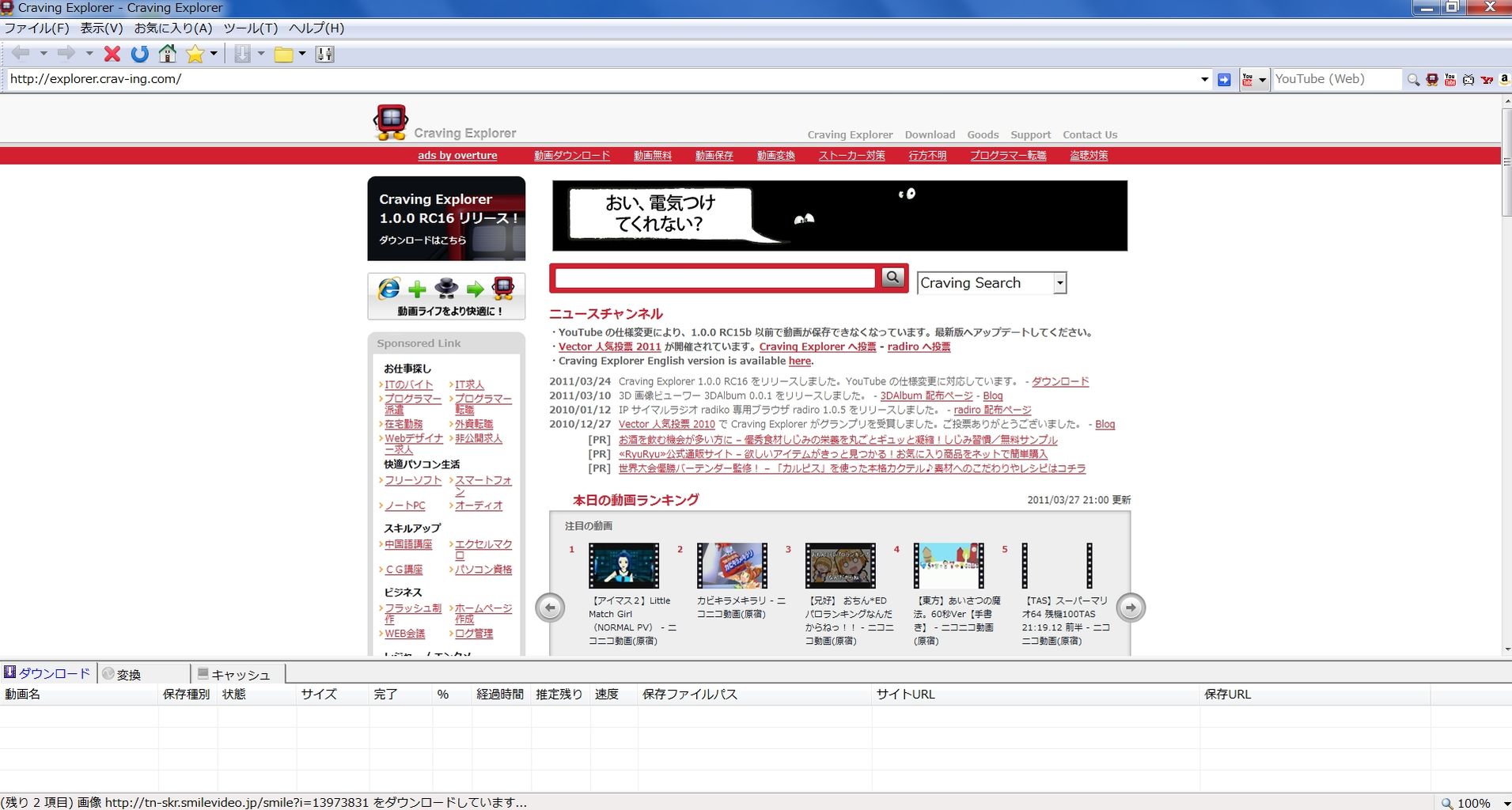This screenshot has width=1512, height=810.
Task: Expand the folder icon dropdown arrow
Action: point(302,54)
